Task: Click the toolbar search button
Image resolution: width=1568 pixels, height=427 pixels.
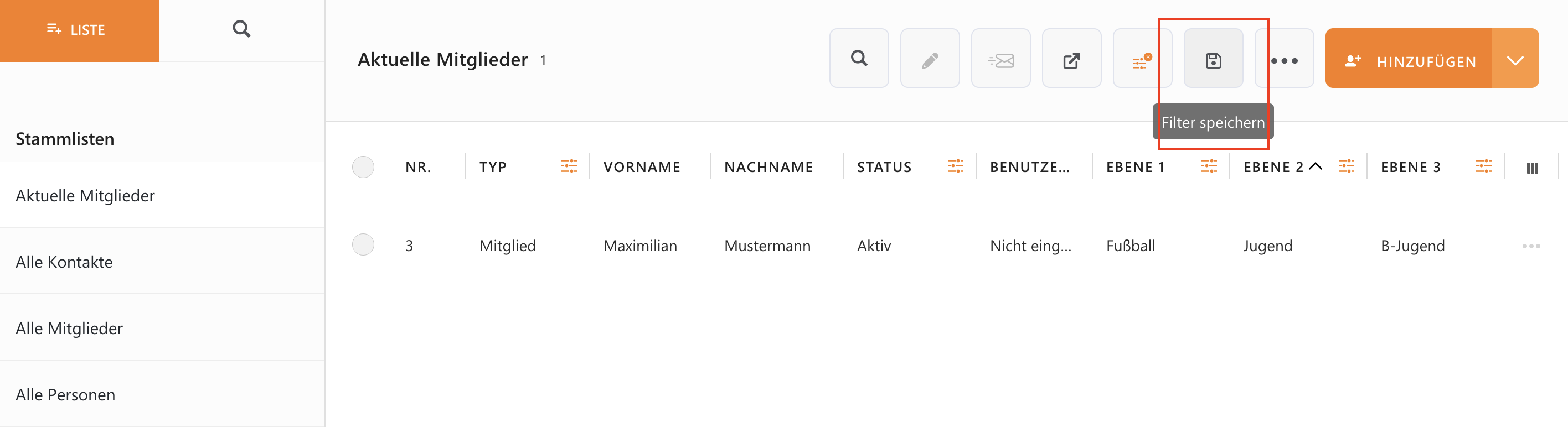Action: (x=859, y=59)
